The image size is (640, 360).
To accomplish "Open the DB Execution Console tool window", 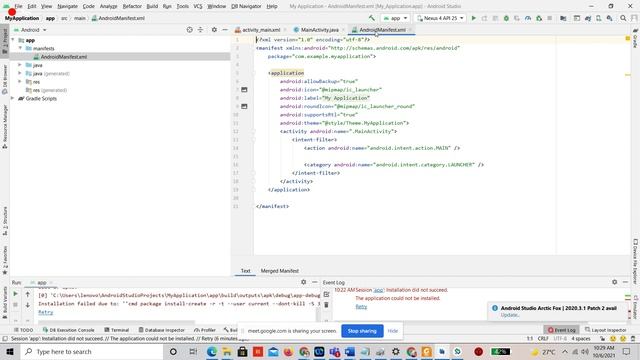I will tap(68, 330).
